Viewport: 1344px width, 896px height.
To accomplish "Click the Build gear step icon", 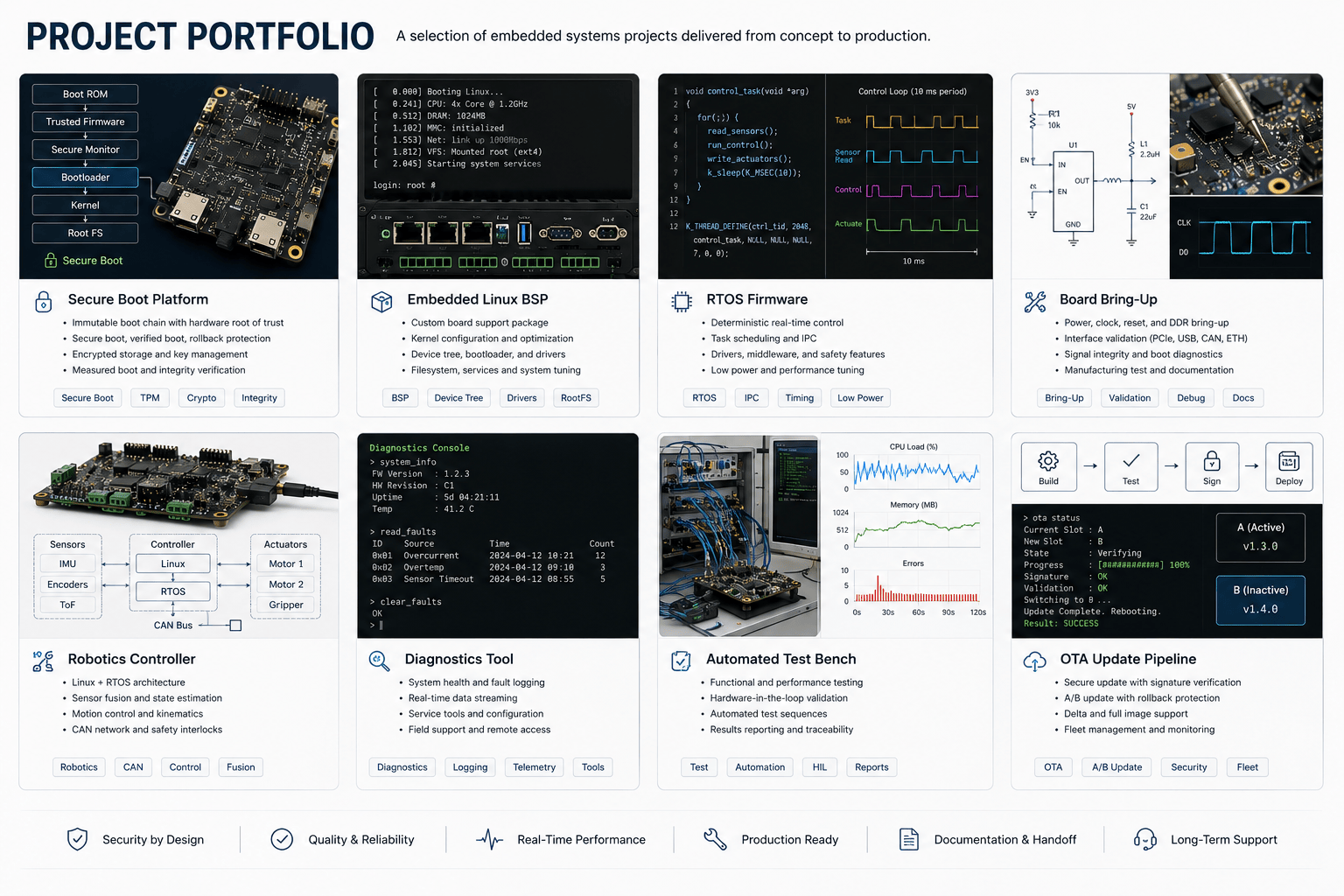I will pyautogui.click(x=1048, y=466).
